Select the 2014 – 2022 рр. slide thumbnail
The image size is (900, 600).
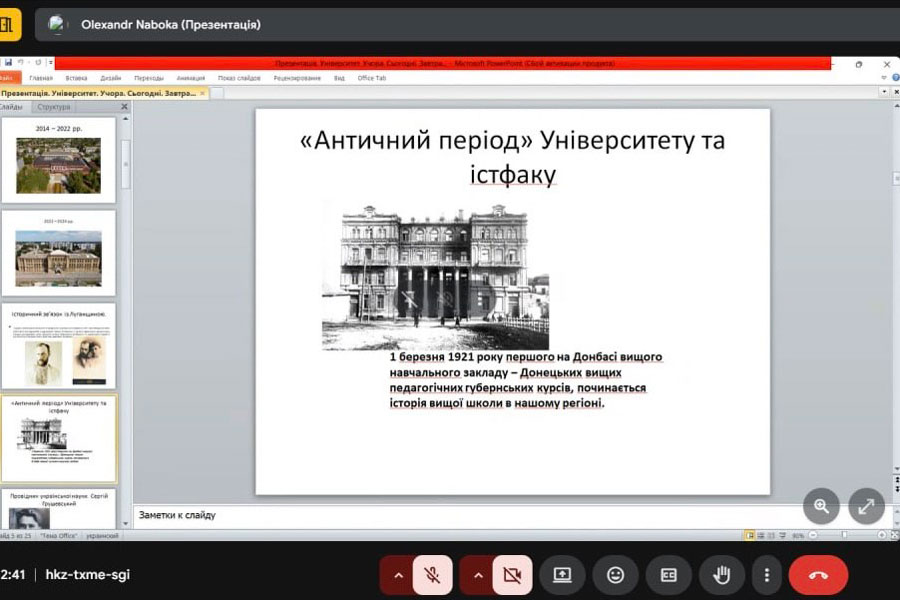coord(58,160)
